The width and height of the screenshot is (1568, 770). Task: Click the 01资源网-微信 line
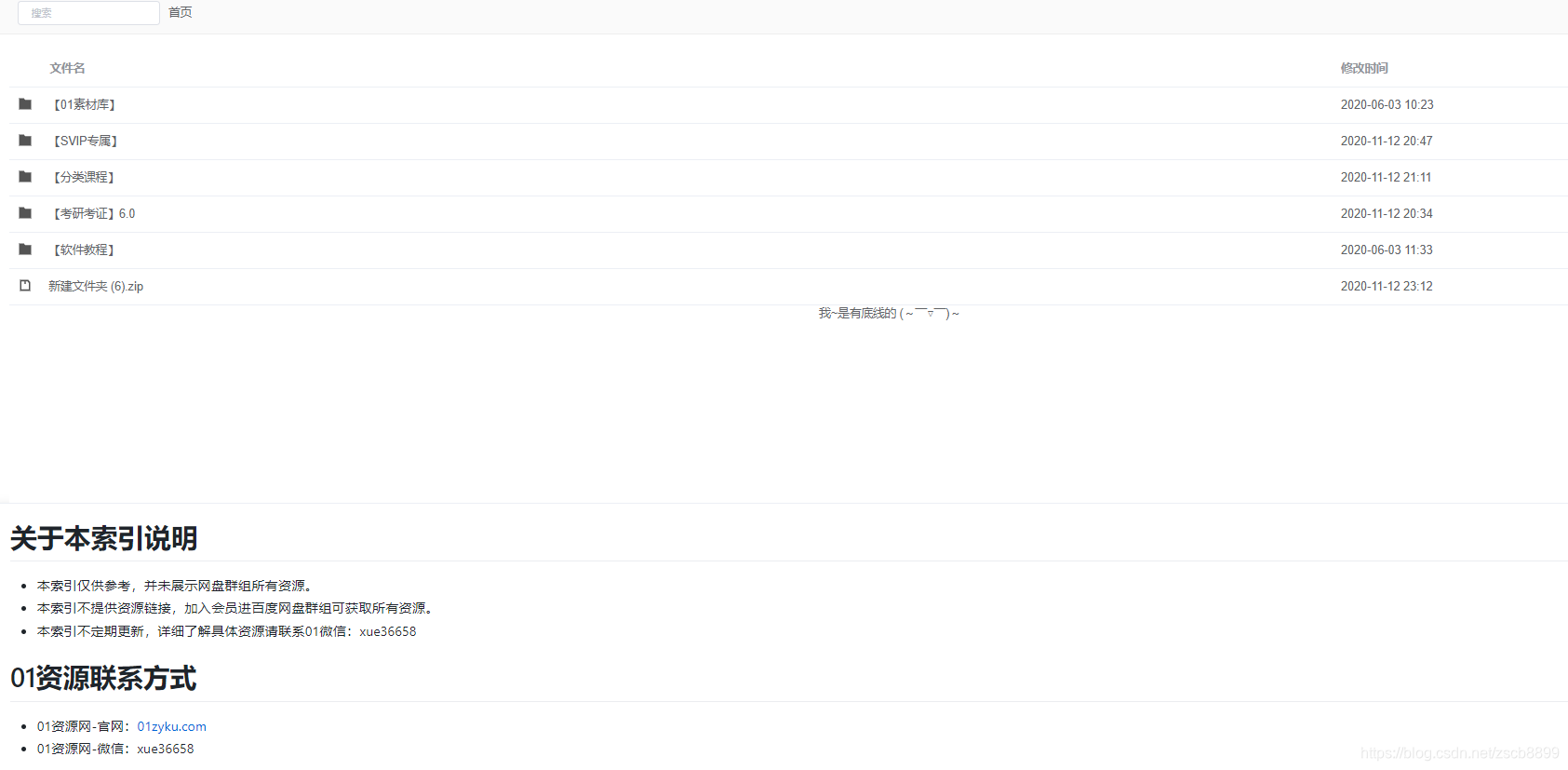point(115,749)
